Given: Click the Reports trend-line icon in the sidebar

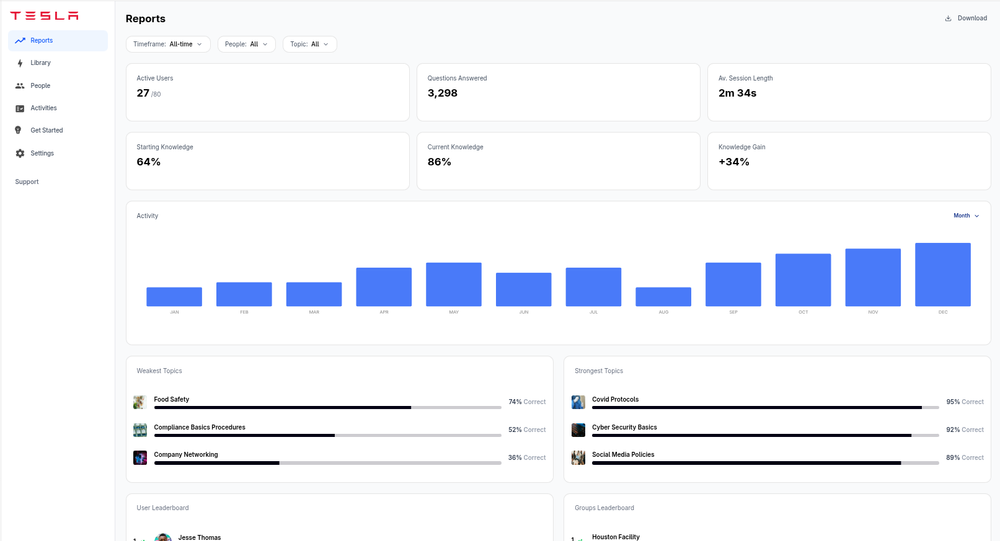Looking at the screenshot, I should tap(20, 40).
